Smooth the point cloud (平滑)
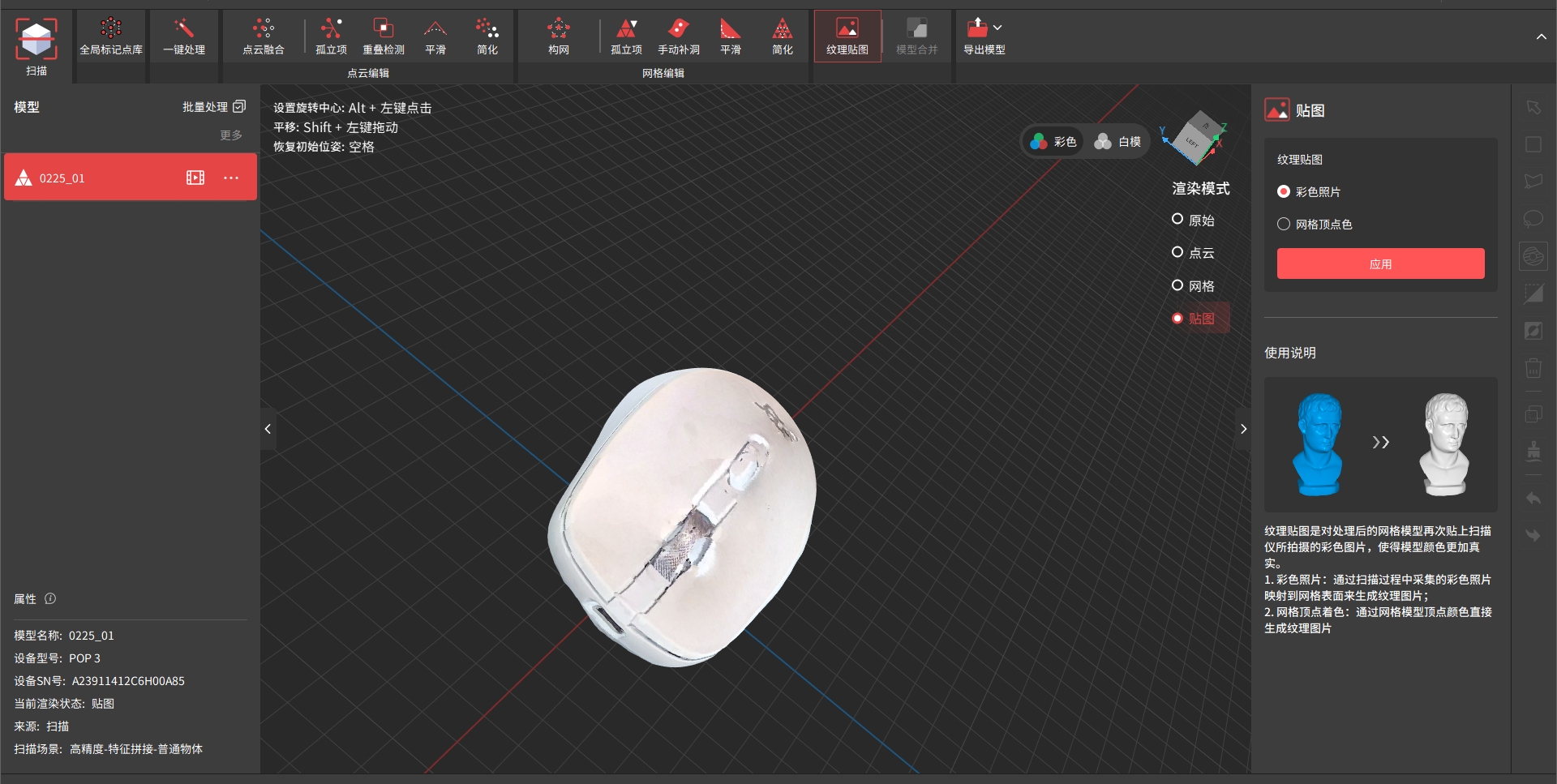Screen dimensions: 1557x784 435,38
